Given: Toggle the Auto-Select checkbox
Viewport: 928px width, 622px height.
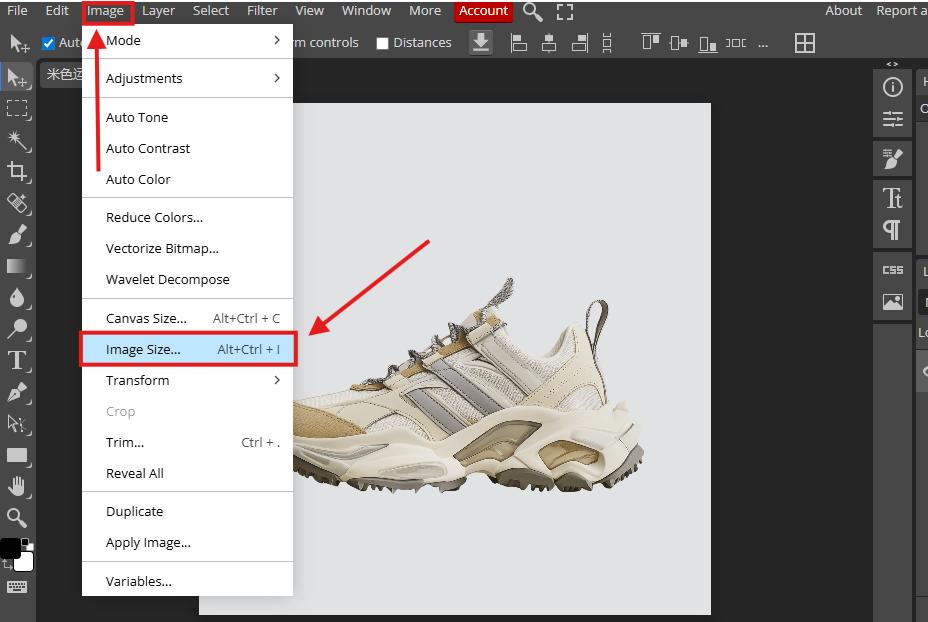Looking at the screenshot, I should [48, 43].
